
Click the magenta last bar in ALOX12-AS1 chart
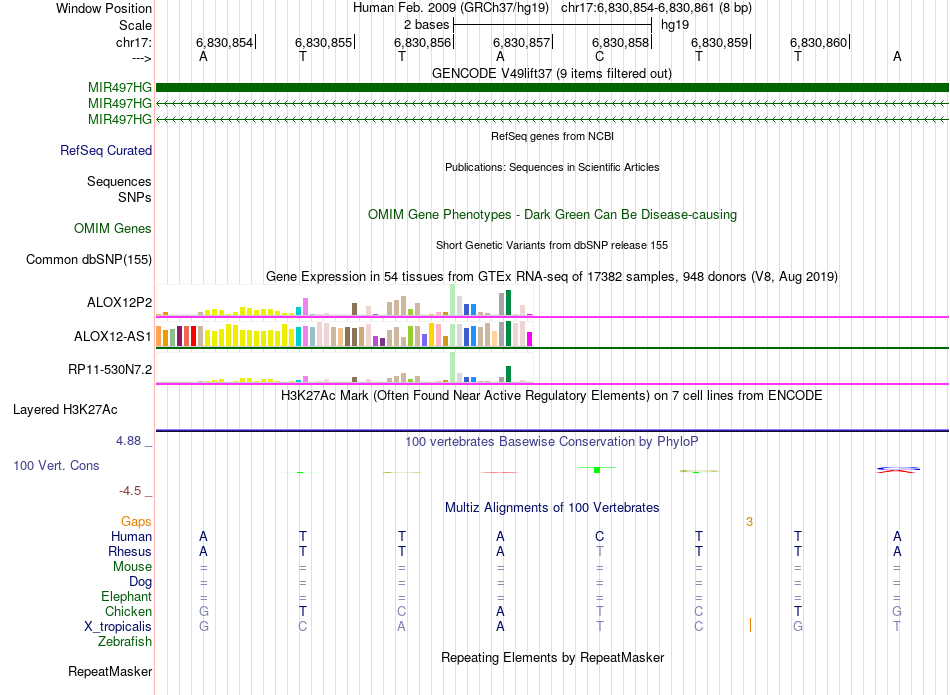pyautogui.click(x=530, y=339)
